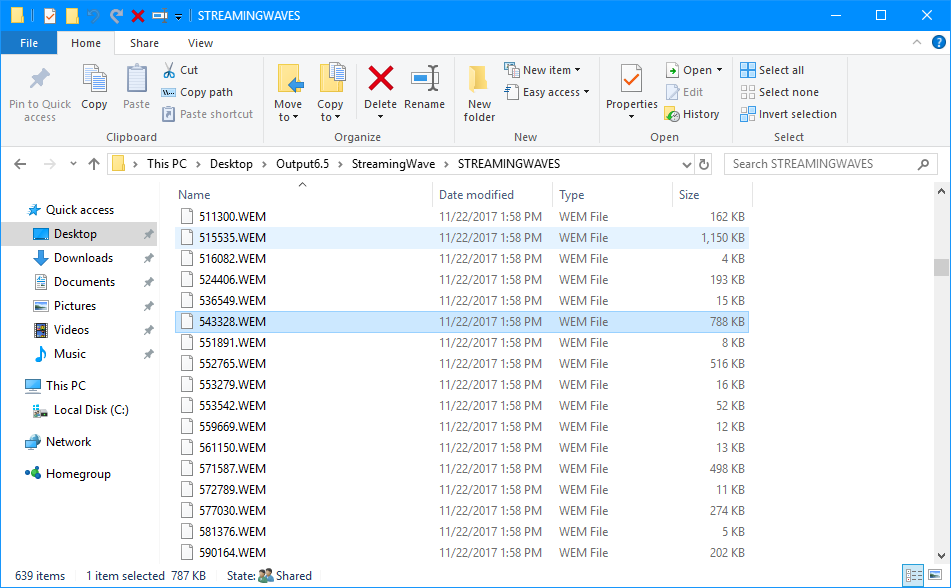Open Homegroup in the navigation pane
The image size is (951, 588).
tap(78, 474)
